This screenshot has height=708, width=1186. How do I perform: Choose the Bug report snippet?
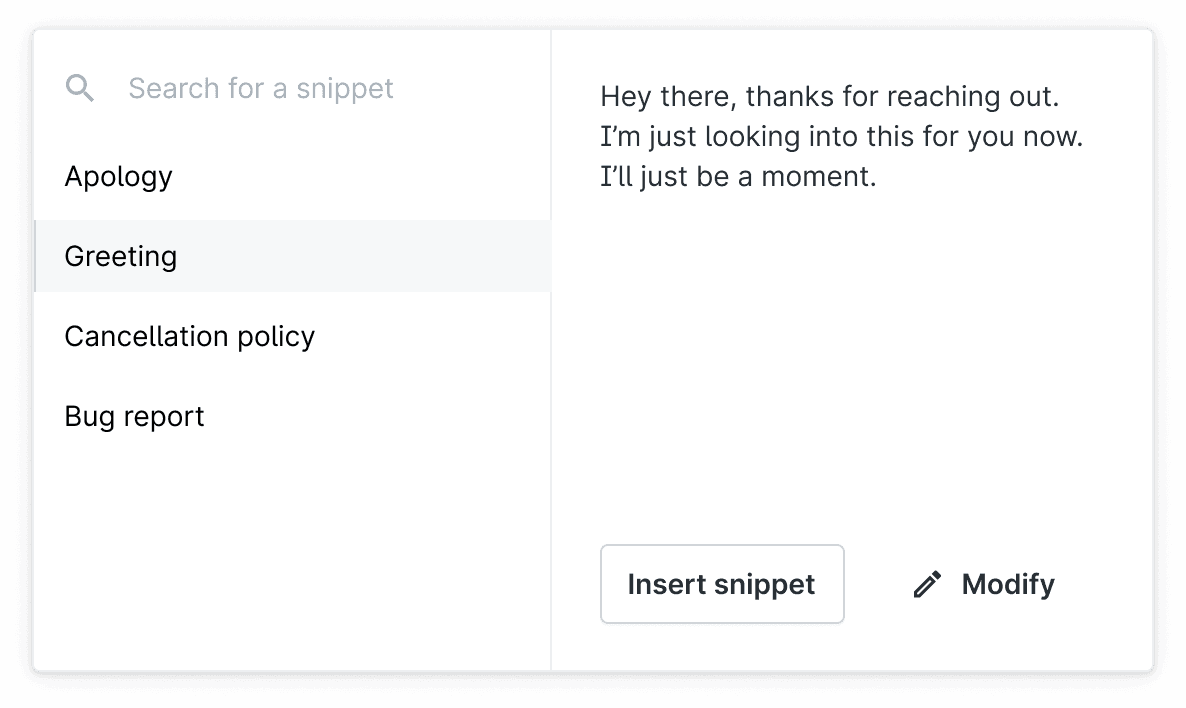coord(292,417)
